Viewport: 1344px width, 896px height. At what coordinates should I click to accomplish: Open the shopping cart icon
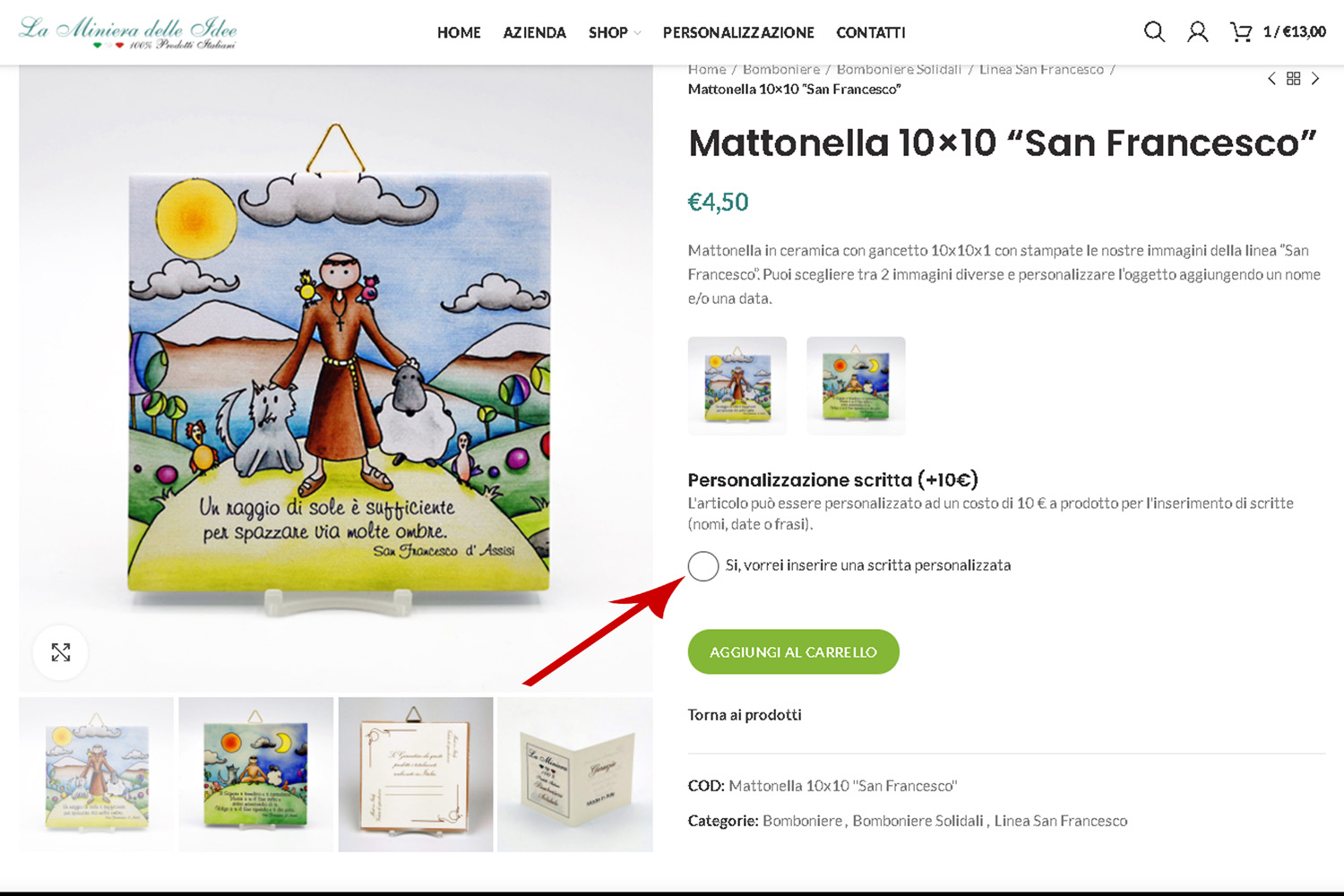pyautogui.click(x=1241, y=32)
